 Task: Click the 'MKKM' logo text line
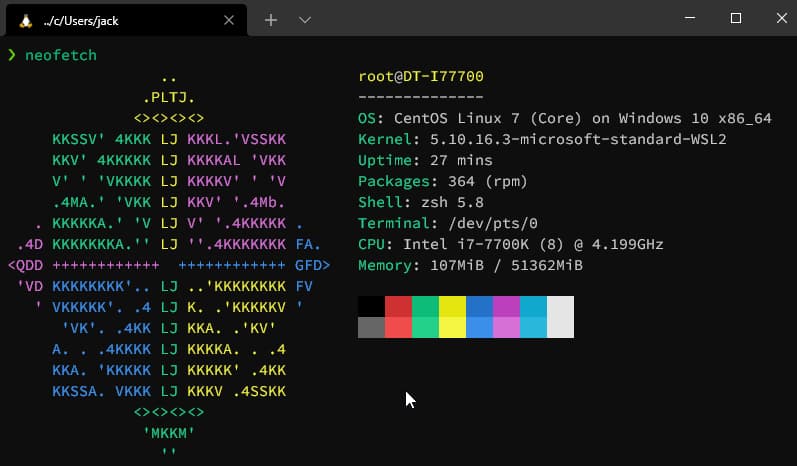click(169, 433)
